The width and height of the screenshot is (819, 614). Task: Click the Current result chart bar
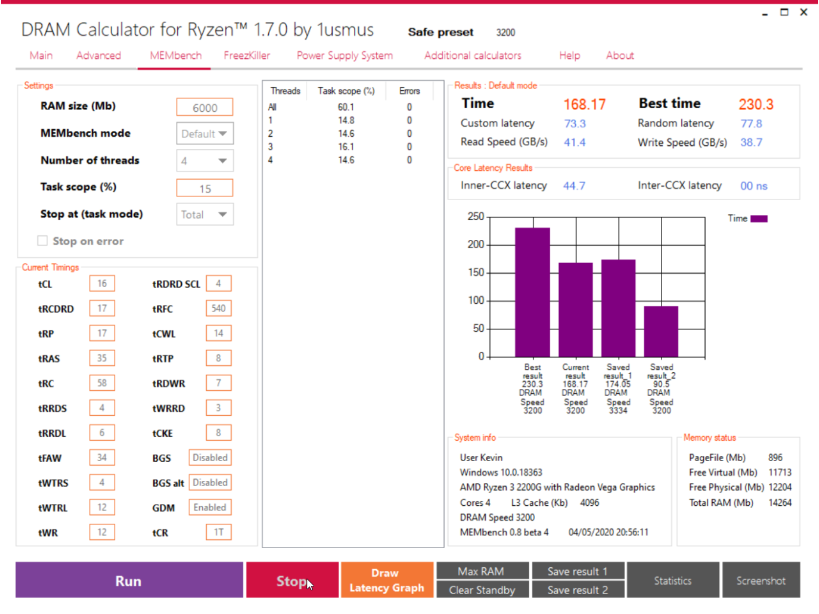576,310
